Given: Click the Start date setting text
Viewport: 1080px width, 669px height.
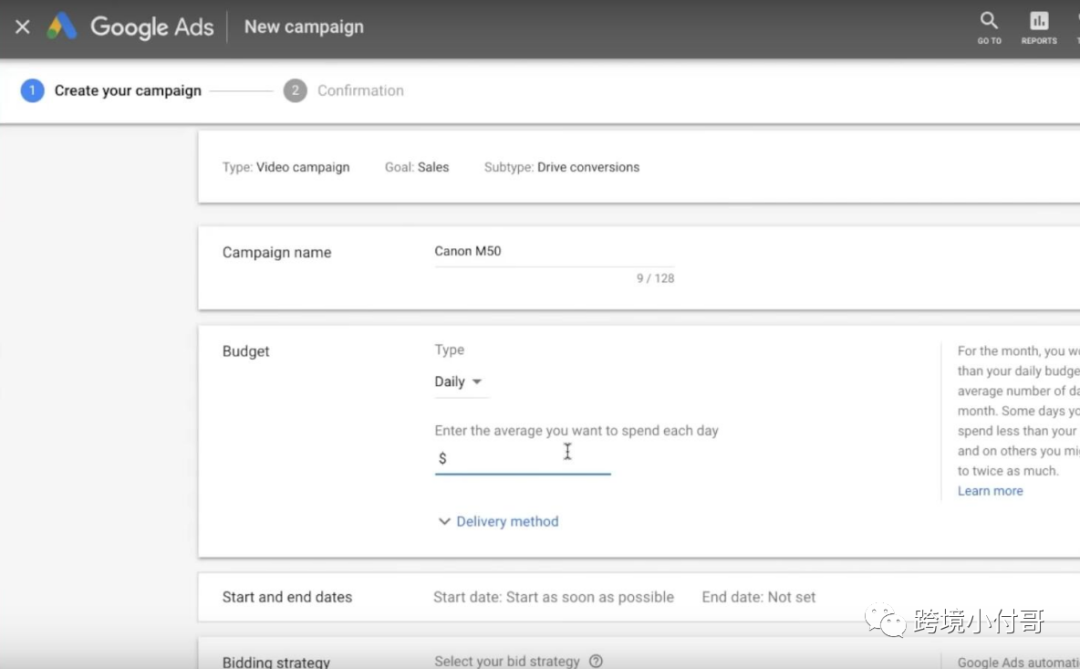Looking at the screenshot, I should tap(553, 597).
